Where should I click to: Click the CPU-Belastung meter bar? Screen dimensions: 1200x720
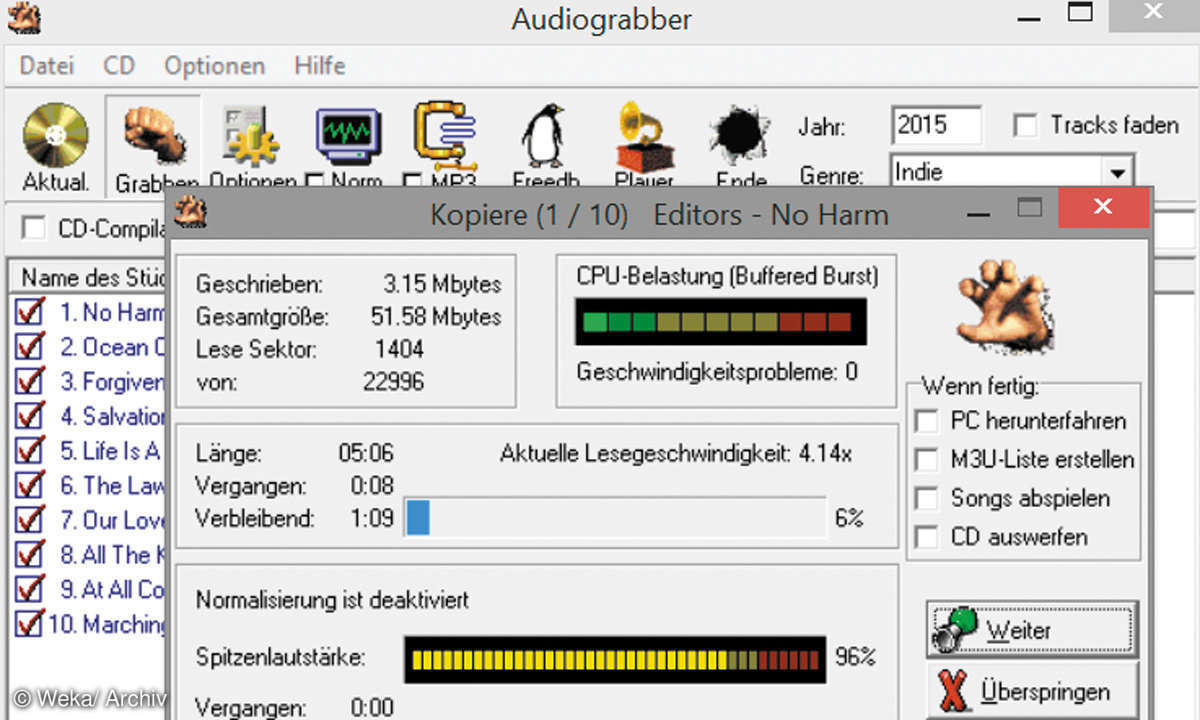(x=720, y=322)
